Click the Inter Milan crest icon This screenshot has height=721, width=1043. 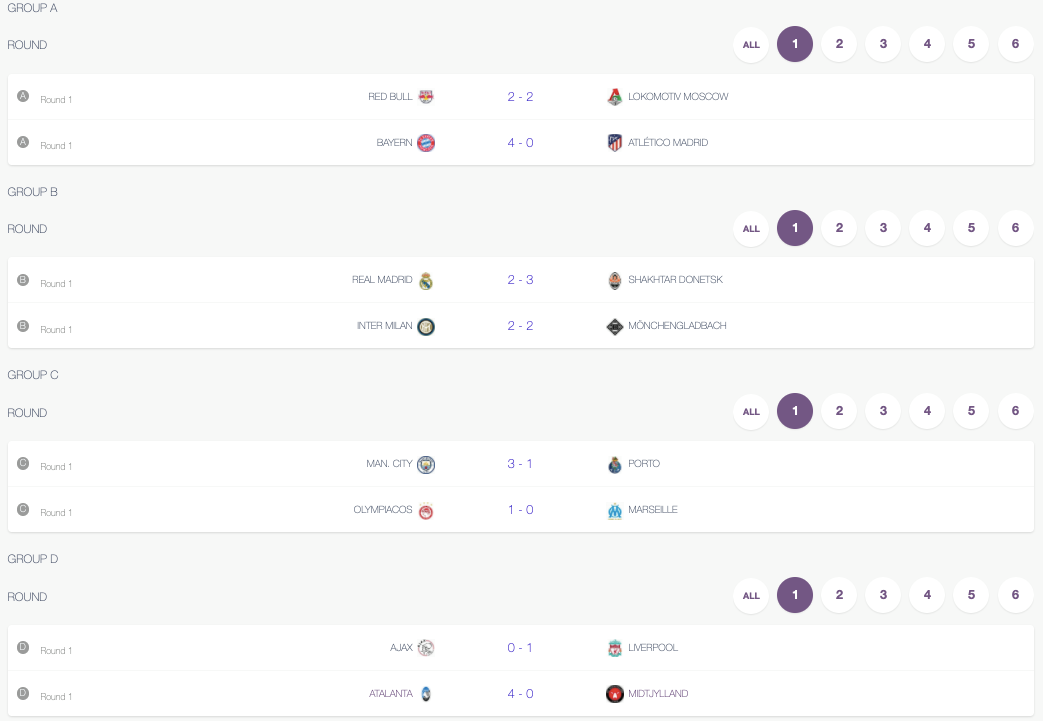pyautogui.click(x=426, y=327)
